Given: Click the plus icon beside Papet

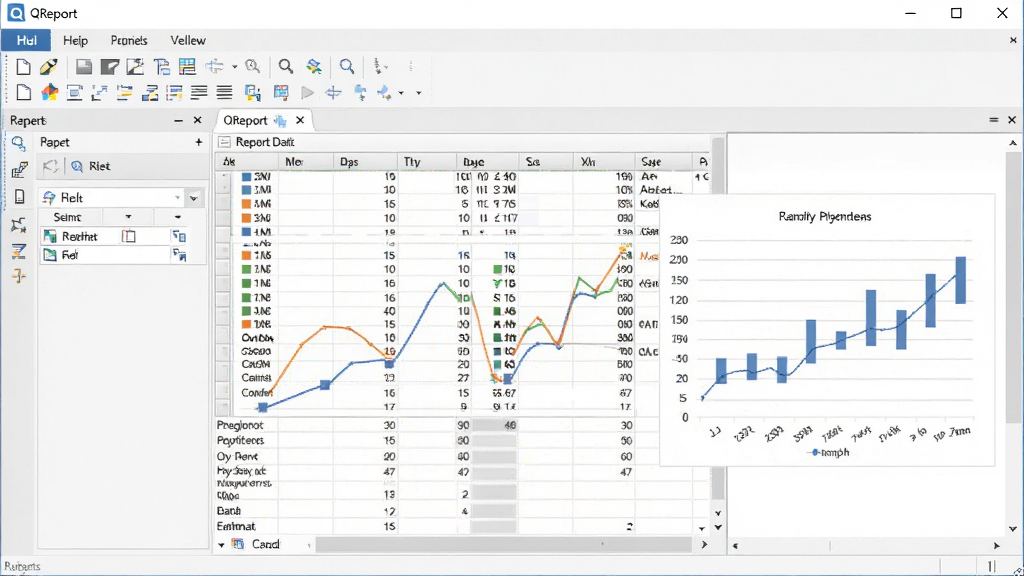Looking at the screenshot, I should point(199,142).
